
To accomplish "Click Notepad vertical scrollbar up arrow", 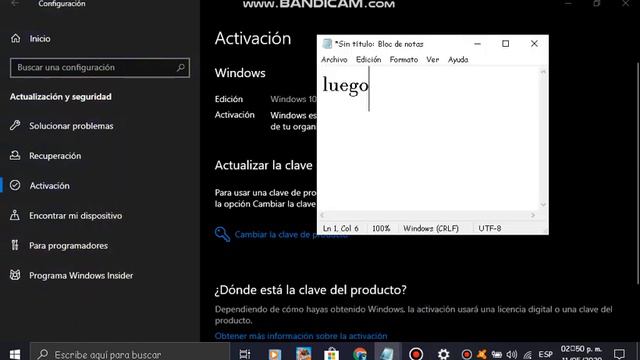I will 543,72.
